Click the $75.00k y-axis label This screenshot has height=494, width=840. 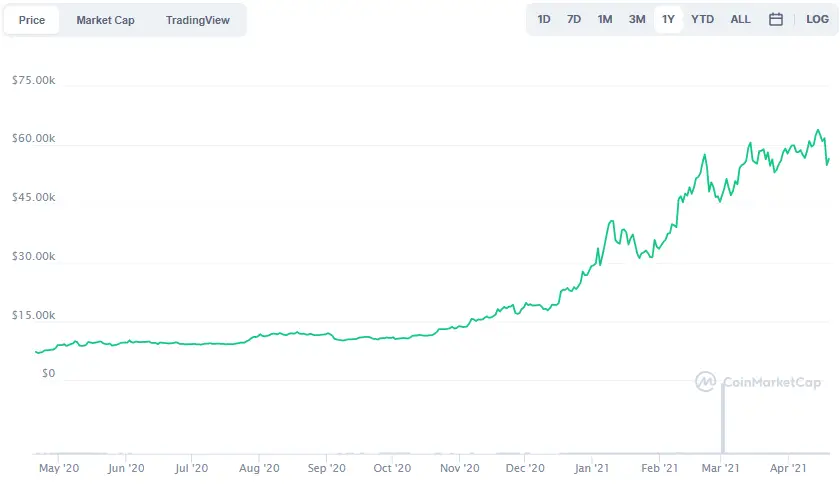click(x=33, y=80)
